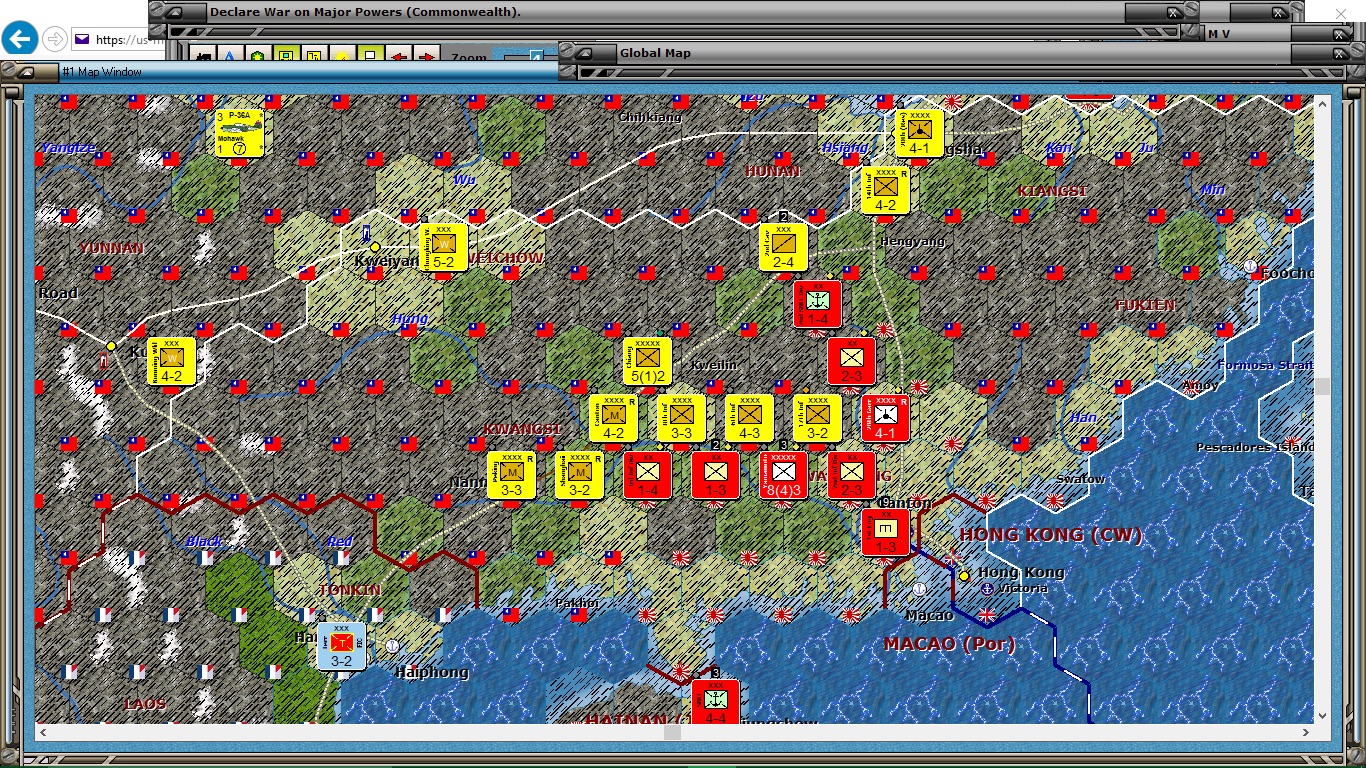Select the red 1-4 unit below Hengyang
The height and width of the screenshot is (768, 1366).
pyautogui.click(x=818, y=304)
